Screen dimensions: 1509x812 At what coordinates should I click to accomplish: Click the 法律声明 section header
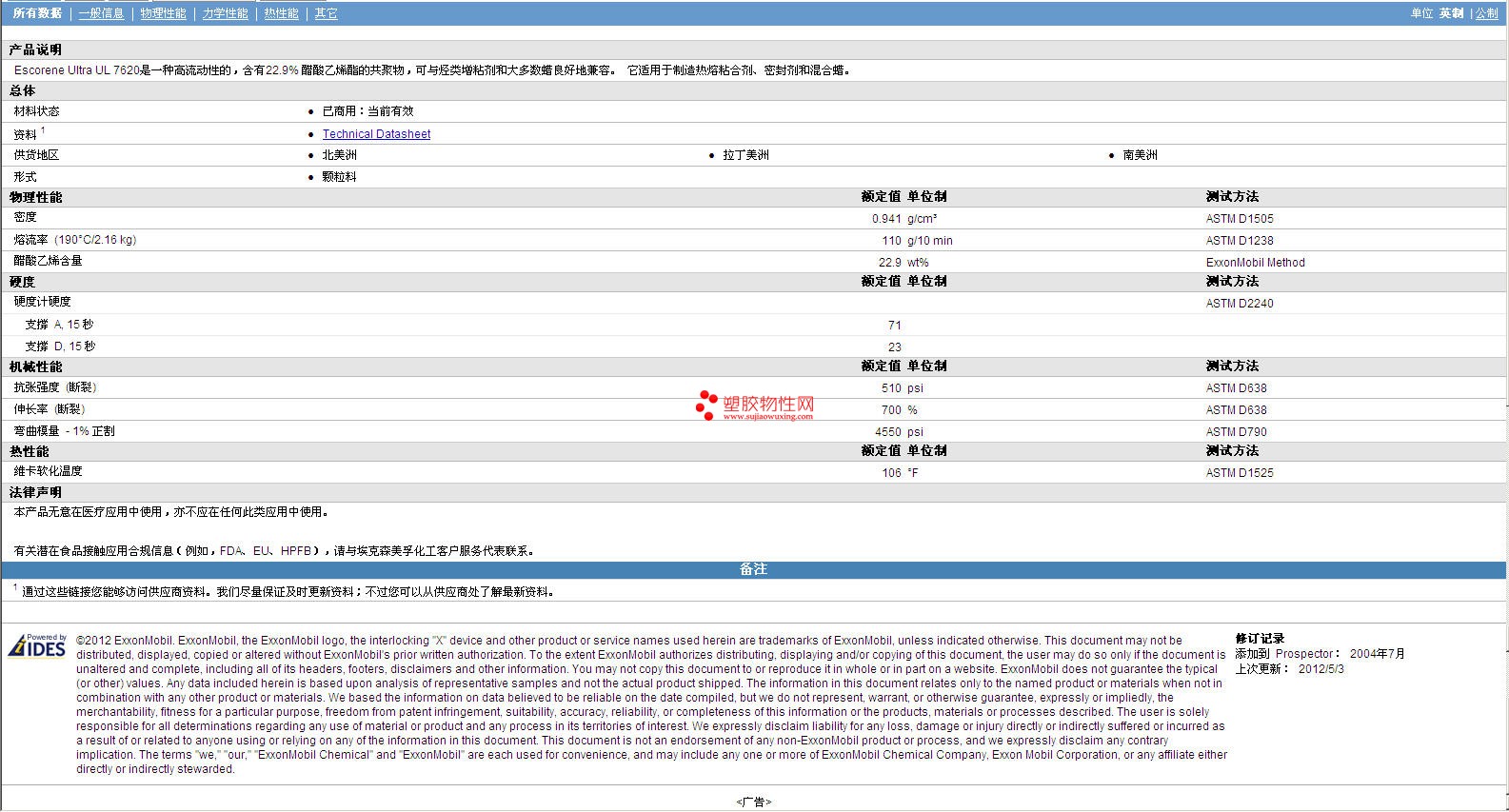[x=35, y=492]
